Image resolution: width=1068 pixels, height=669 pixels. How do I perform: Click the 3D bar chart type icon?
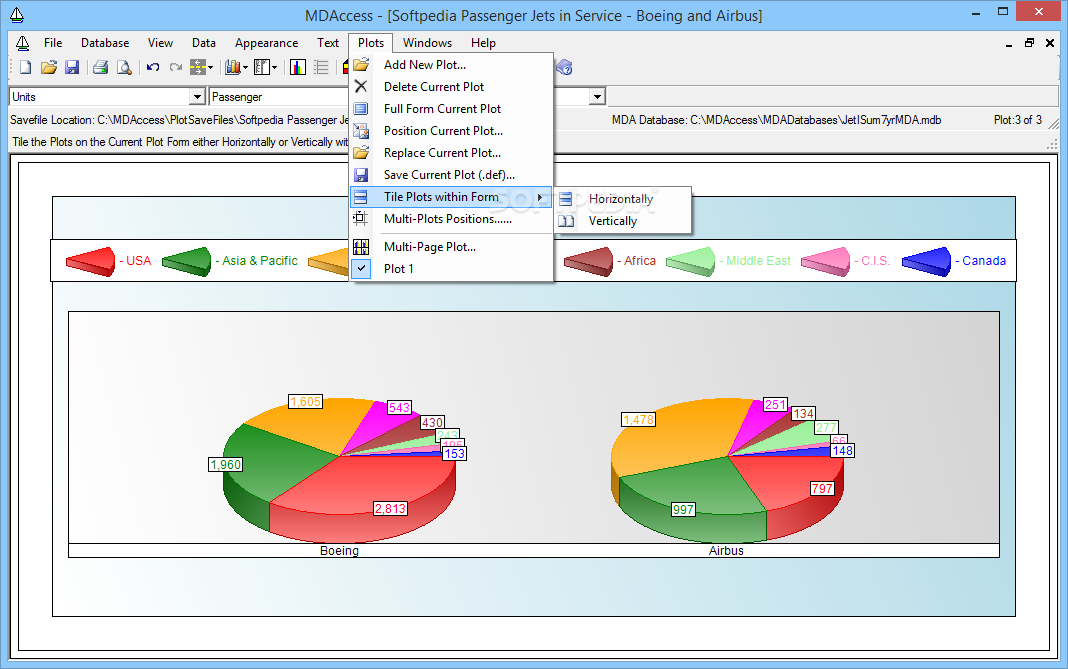pyautogui.click(x=233, y=67)
